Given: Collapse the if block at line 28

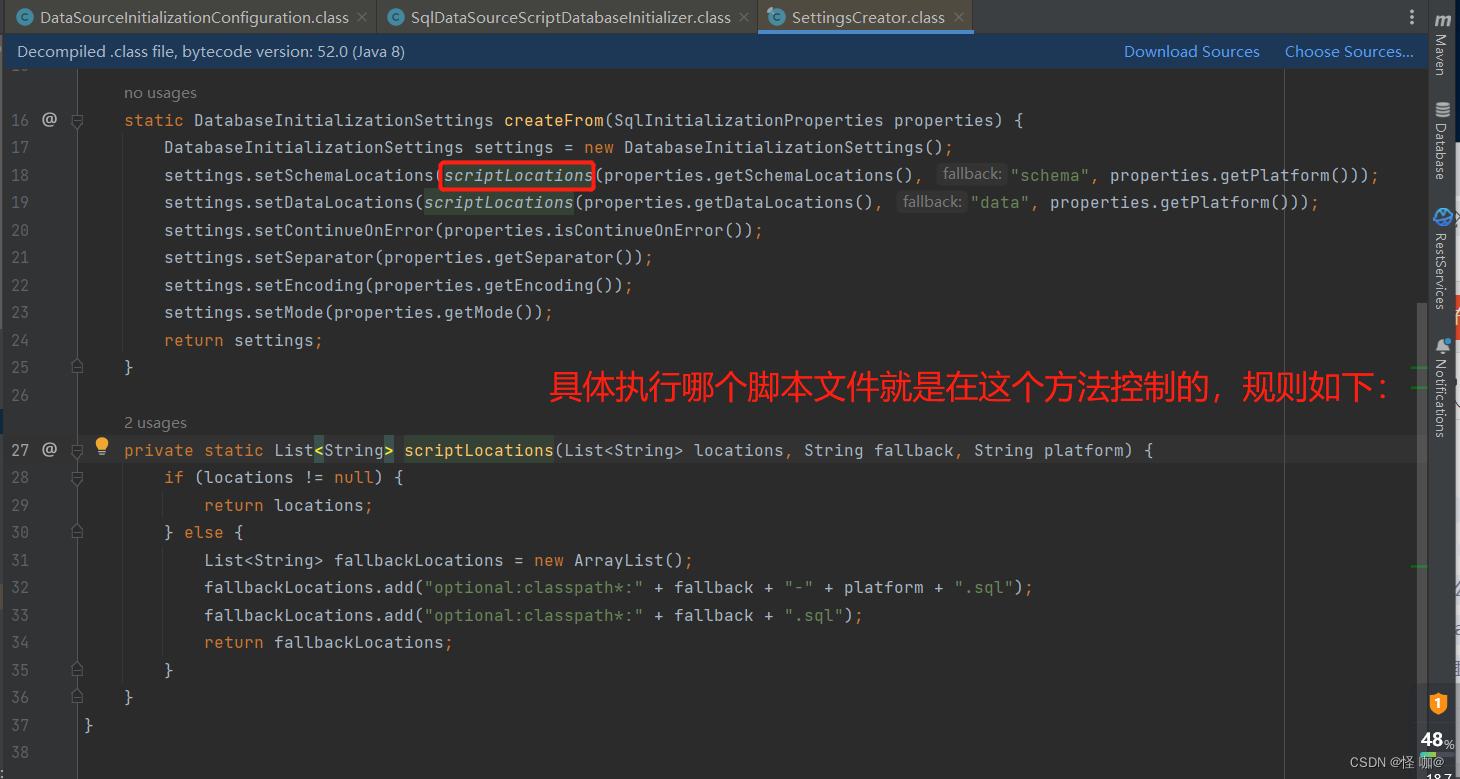Looking at the screenshot, I should point(77,478).
